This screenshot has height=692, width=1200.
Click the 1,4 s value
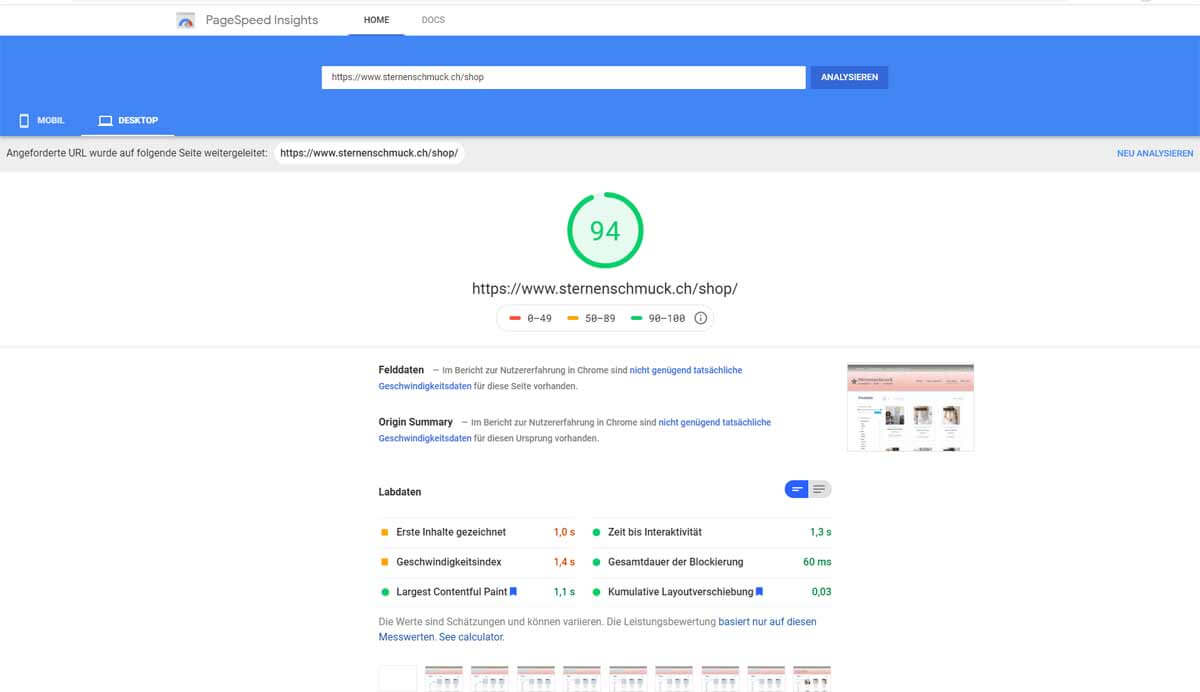click(564, 562)
